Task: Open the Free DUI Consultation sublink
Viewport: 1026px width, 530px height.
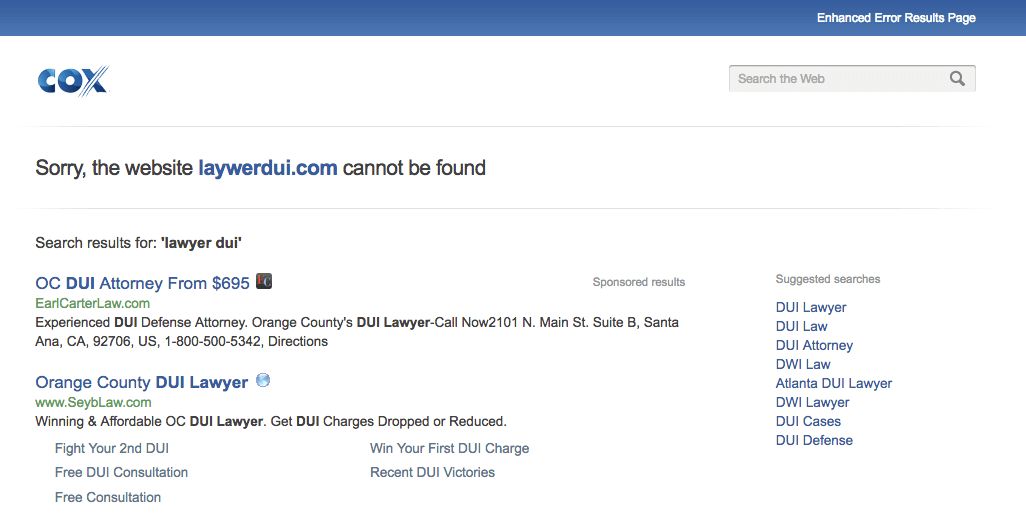Action: click(121, 472)
